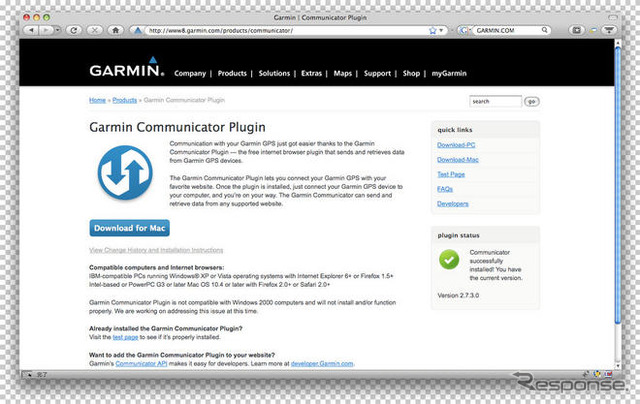Click the rightmost status bar icon
Screen dimensions: 640x404
(x=608, y=374)
